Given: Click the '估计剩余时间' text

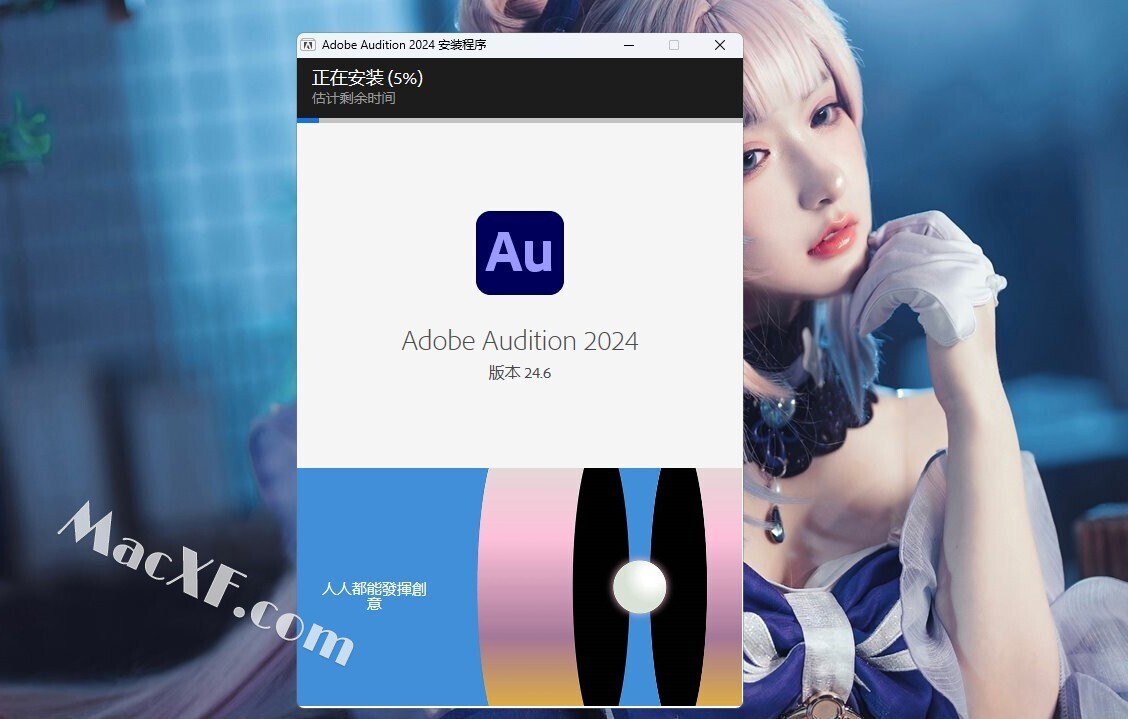Looking at the screenshot, I should coord(353,98).
